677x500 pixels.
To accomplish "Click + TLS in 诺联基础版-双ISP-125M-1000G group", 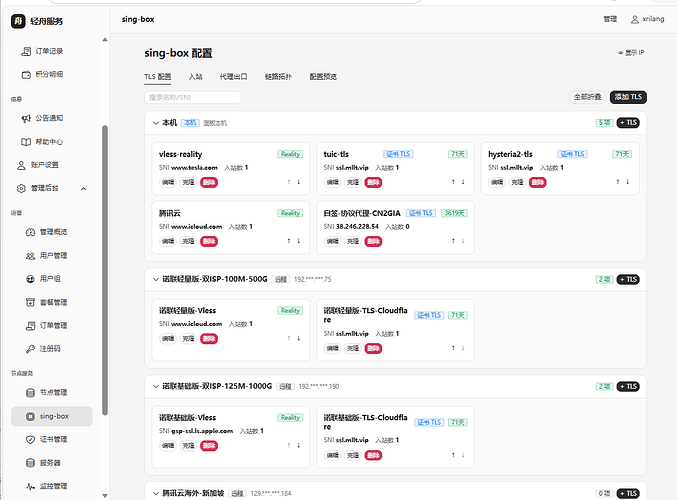I will coord(628,386).
